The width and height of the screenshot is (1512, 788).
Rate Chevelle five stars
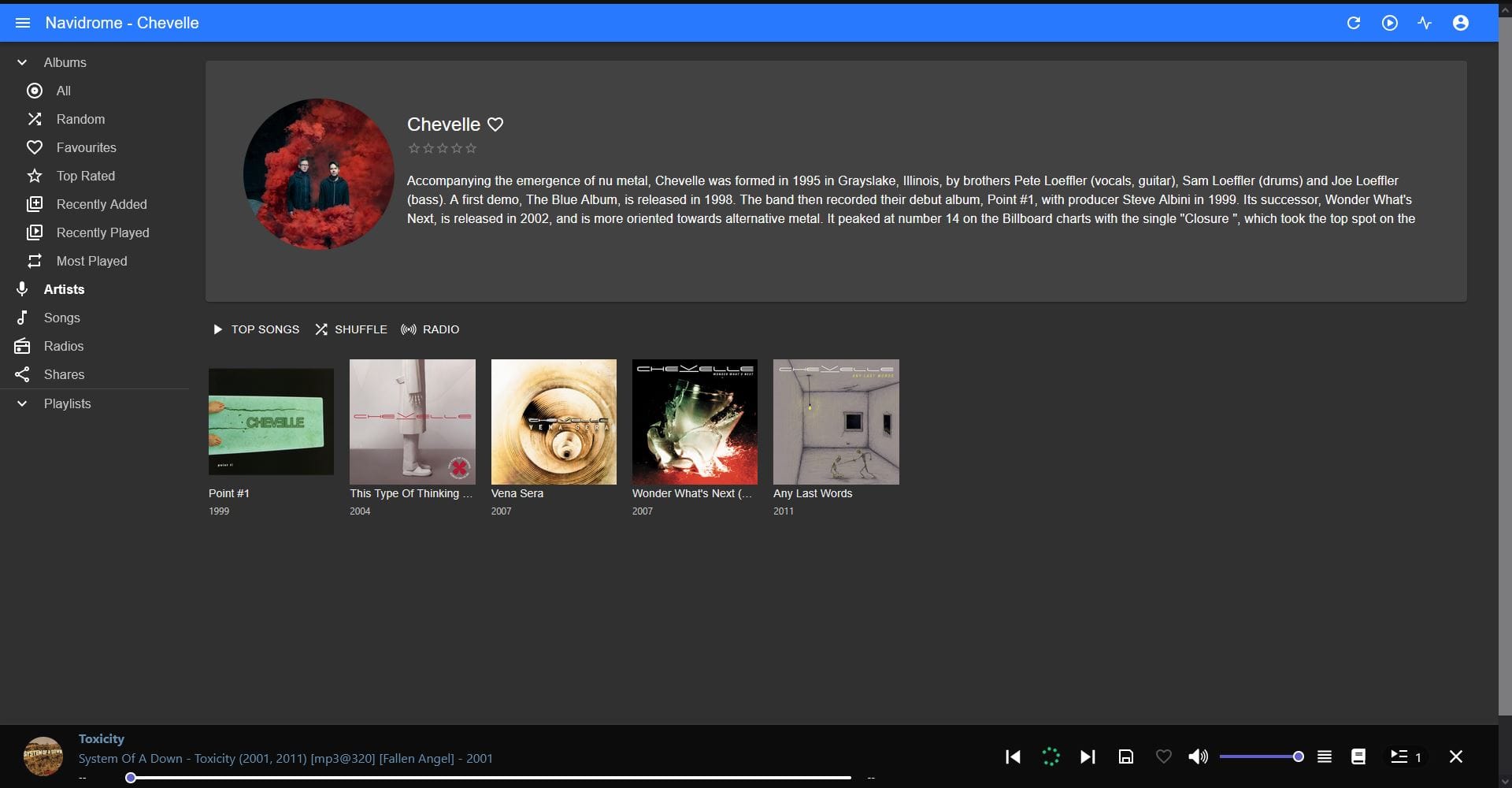471,148
